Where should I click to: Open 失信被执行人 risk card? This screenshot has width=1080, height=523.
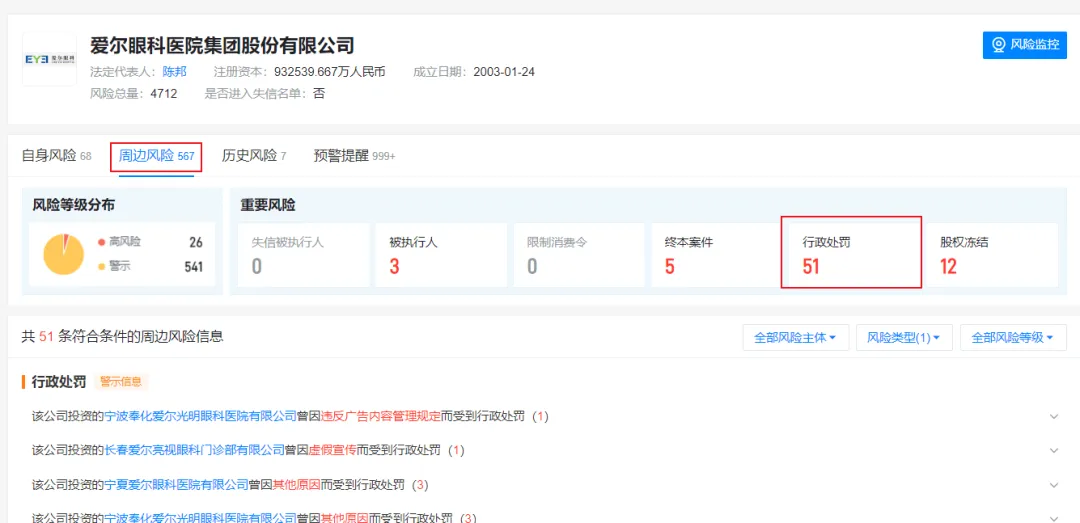click(x=303, y=254)
